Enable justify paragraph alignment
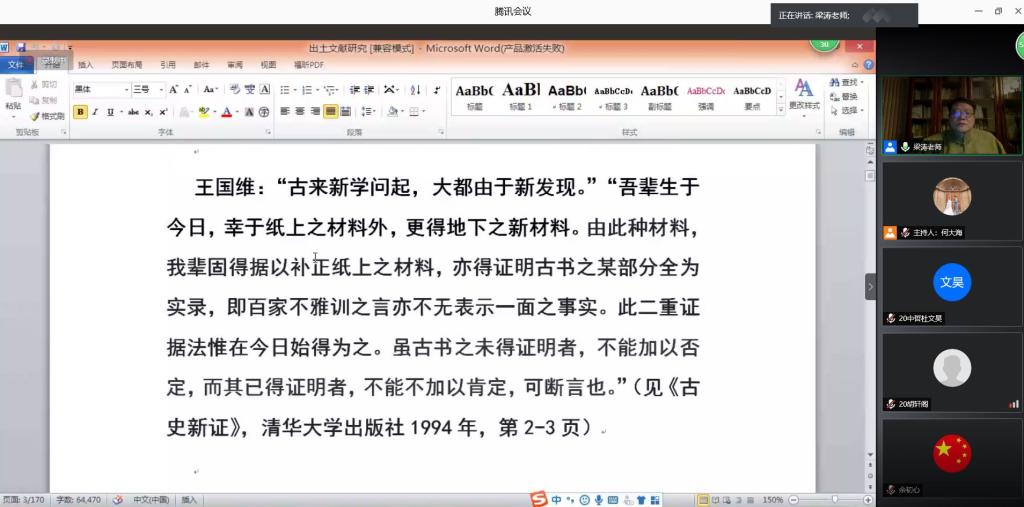 click(x=330, y=112)
